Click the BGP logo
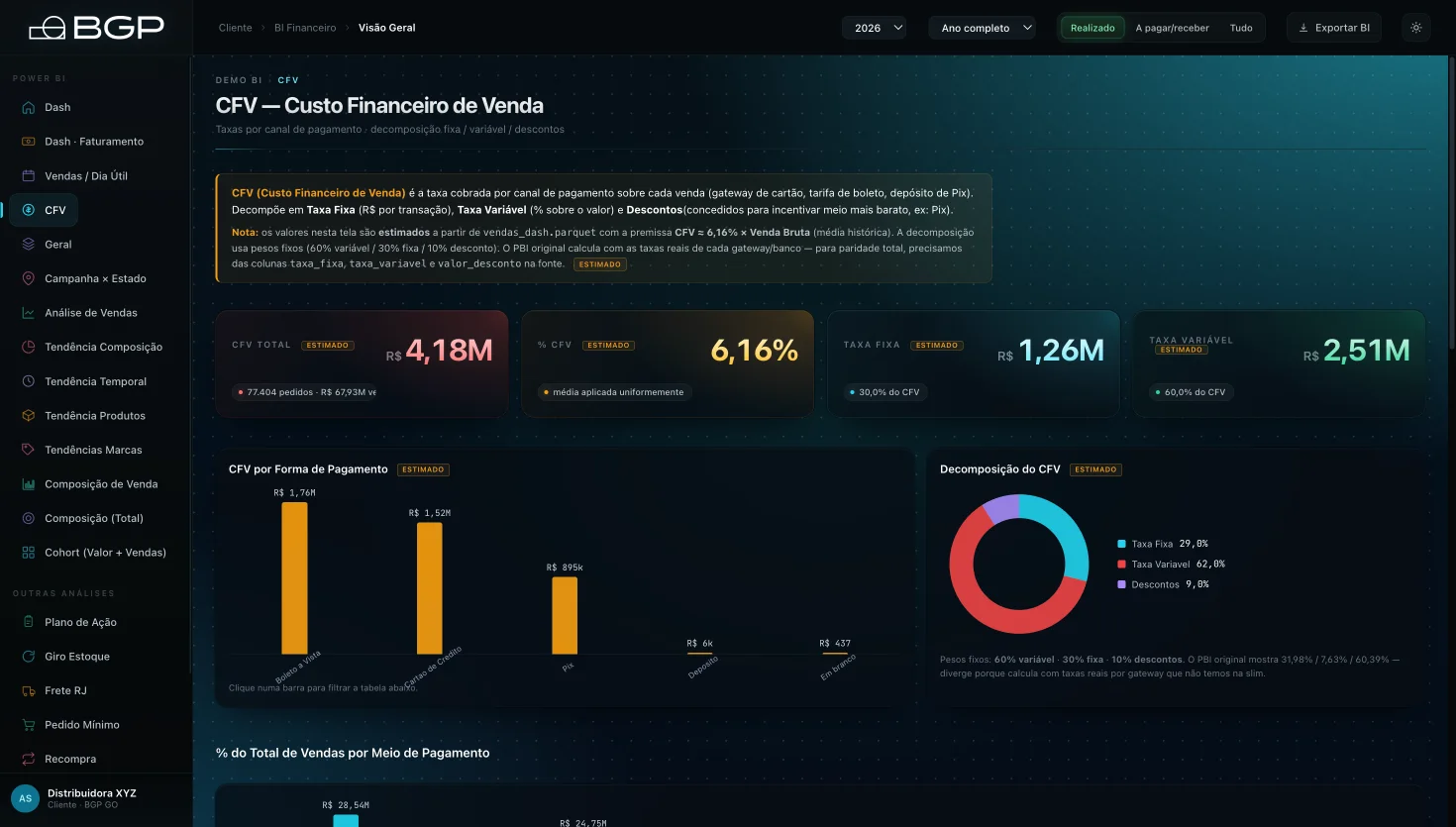The height and width of the screenshot is (827, 1456). point(96,27)
